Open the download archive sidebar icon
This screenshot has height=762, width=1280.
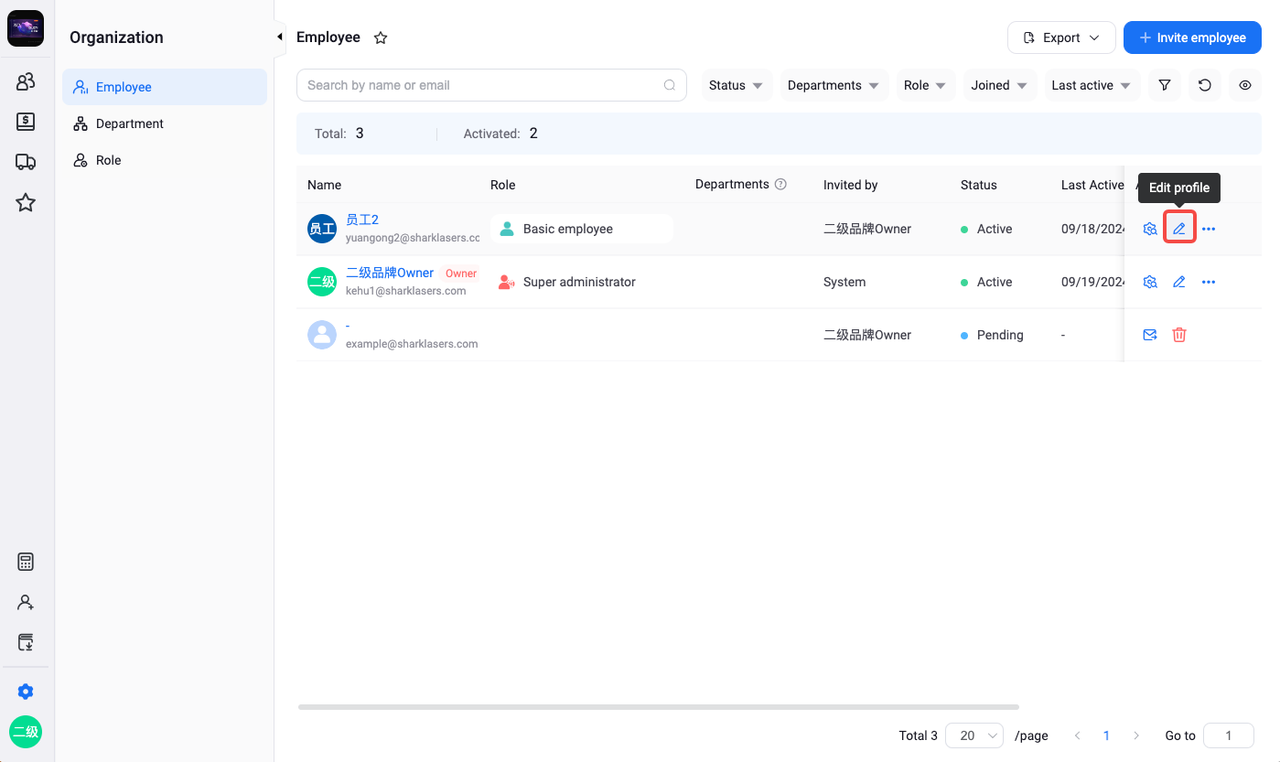pos(26,642)
